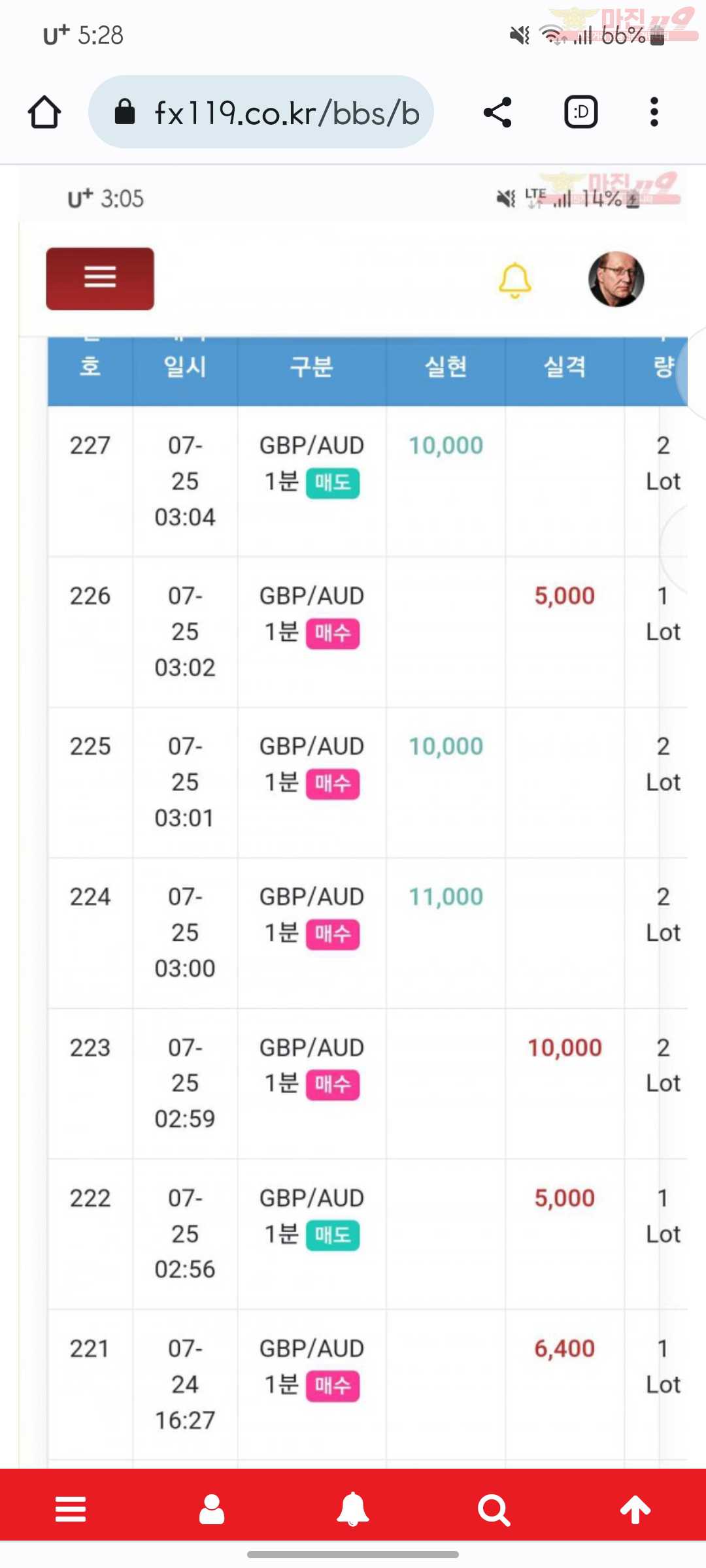
Task: Tap the yellow notification bell icon
Action: (x=514, y=280)
